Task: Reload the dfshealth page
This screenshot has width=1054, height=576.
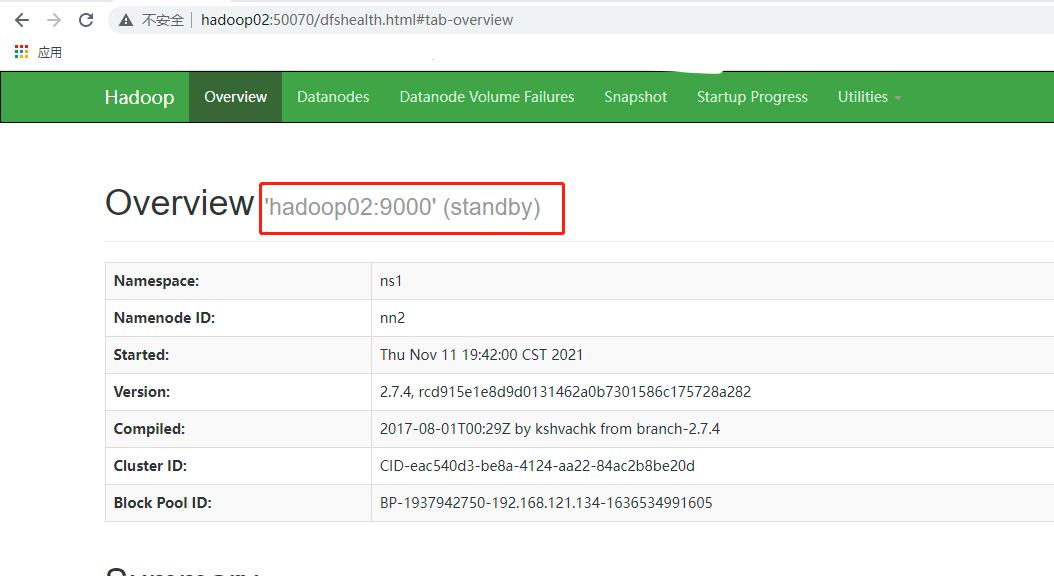Action: [x=86, y=19]
